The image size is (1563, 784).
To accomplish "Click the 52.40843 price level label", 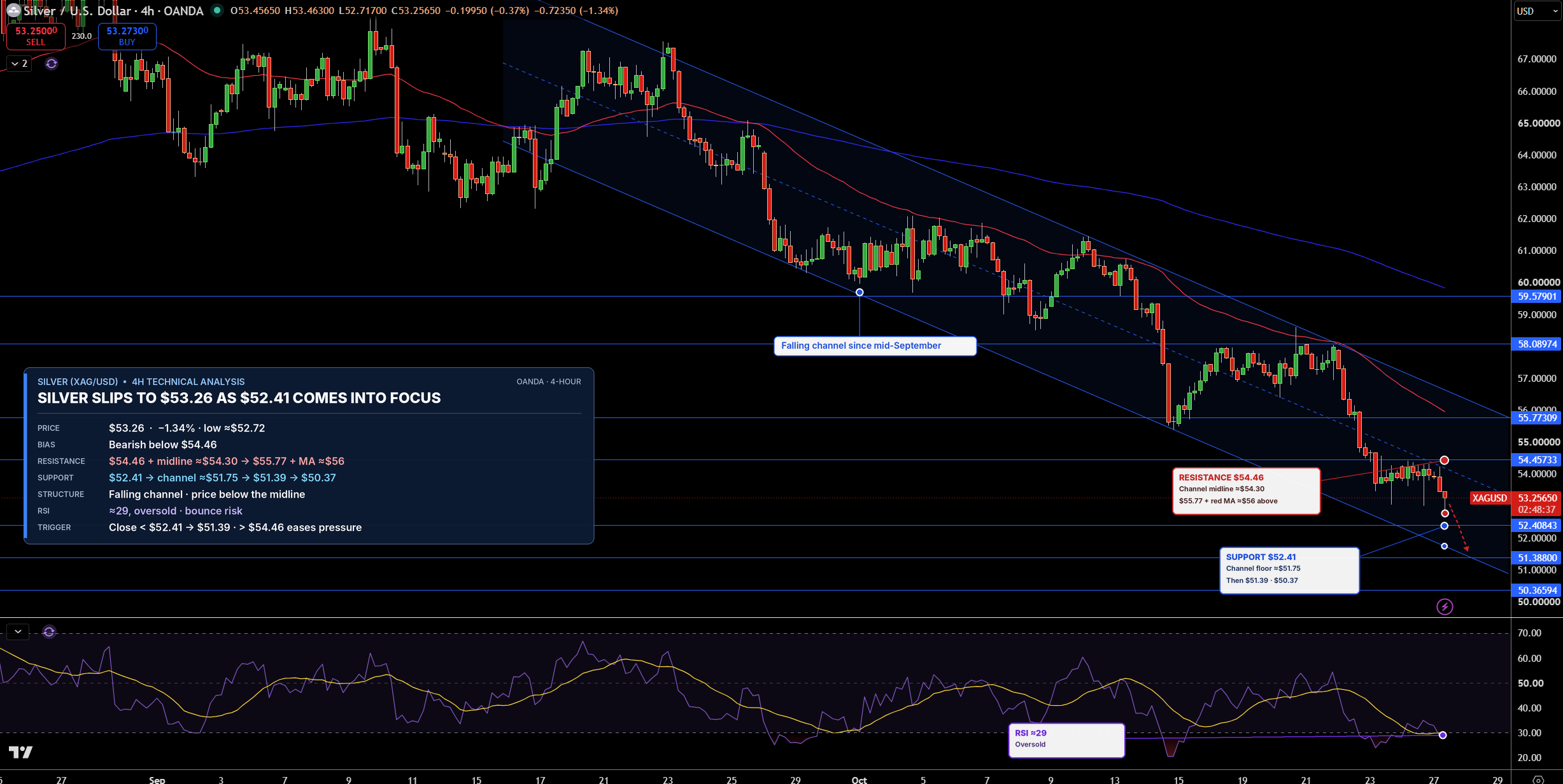I will click(1537, 526).
